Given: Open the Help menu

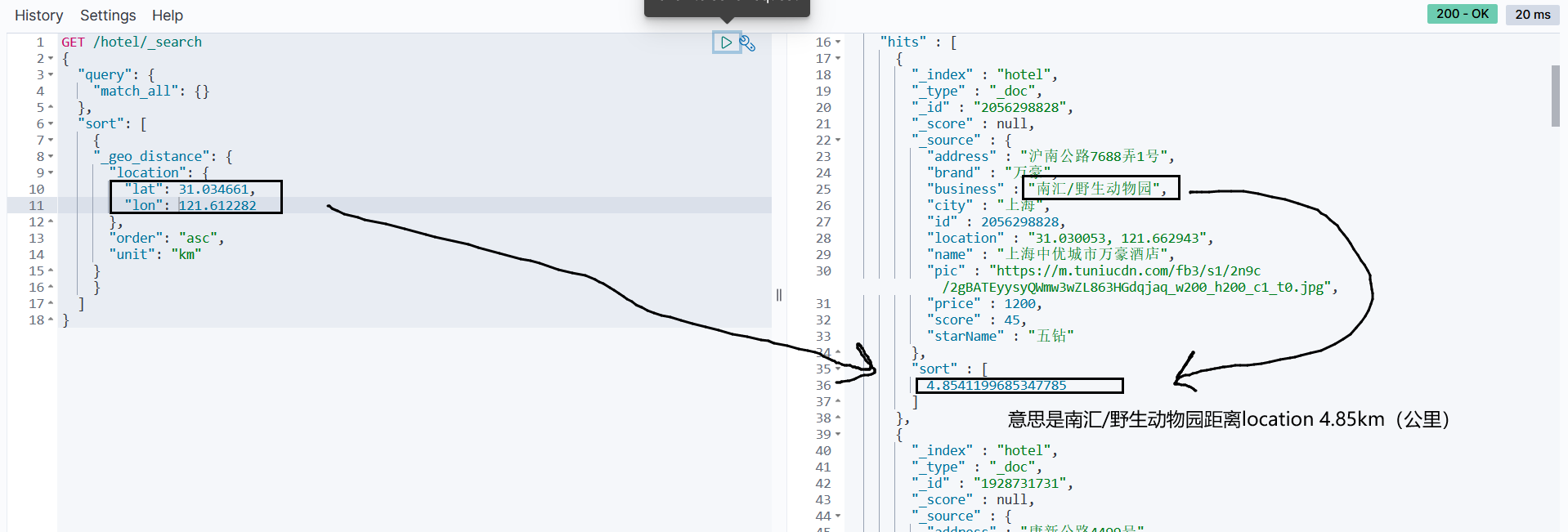Looking at the screenshot, I should (168, 16).
